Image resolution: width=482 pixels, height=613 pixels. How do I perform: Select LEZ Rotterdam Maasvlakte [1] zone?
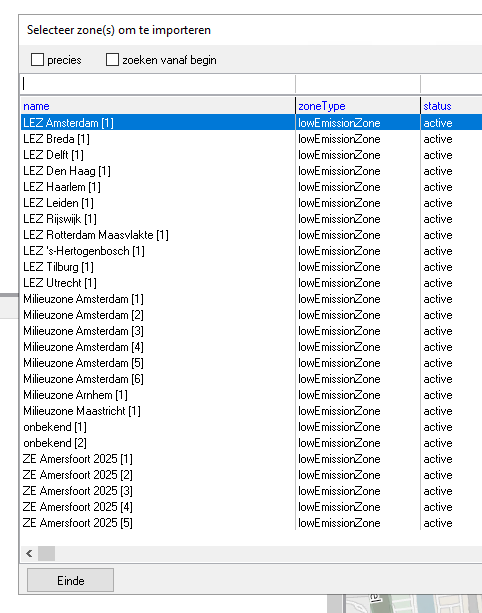[251, 235]
